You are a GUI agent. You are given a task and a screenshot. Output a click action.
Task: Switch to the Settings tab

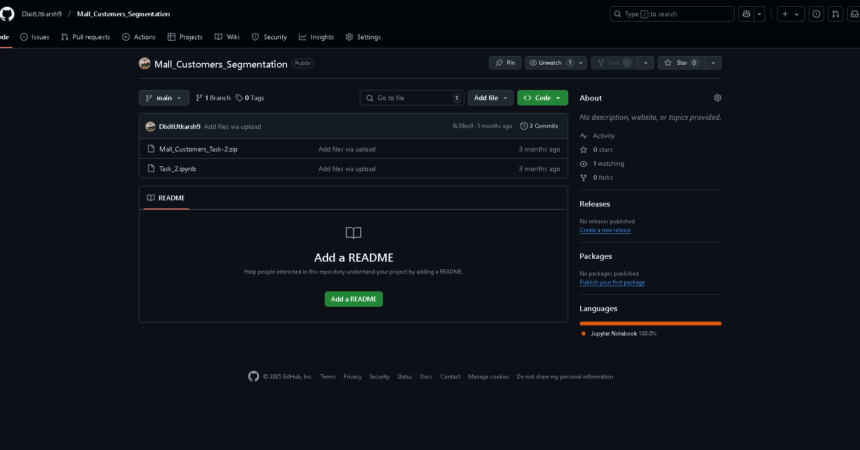[x=363, y=37]
